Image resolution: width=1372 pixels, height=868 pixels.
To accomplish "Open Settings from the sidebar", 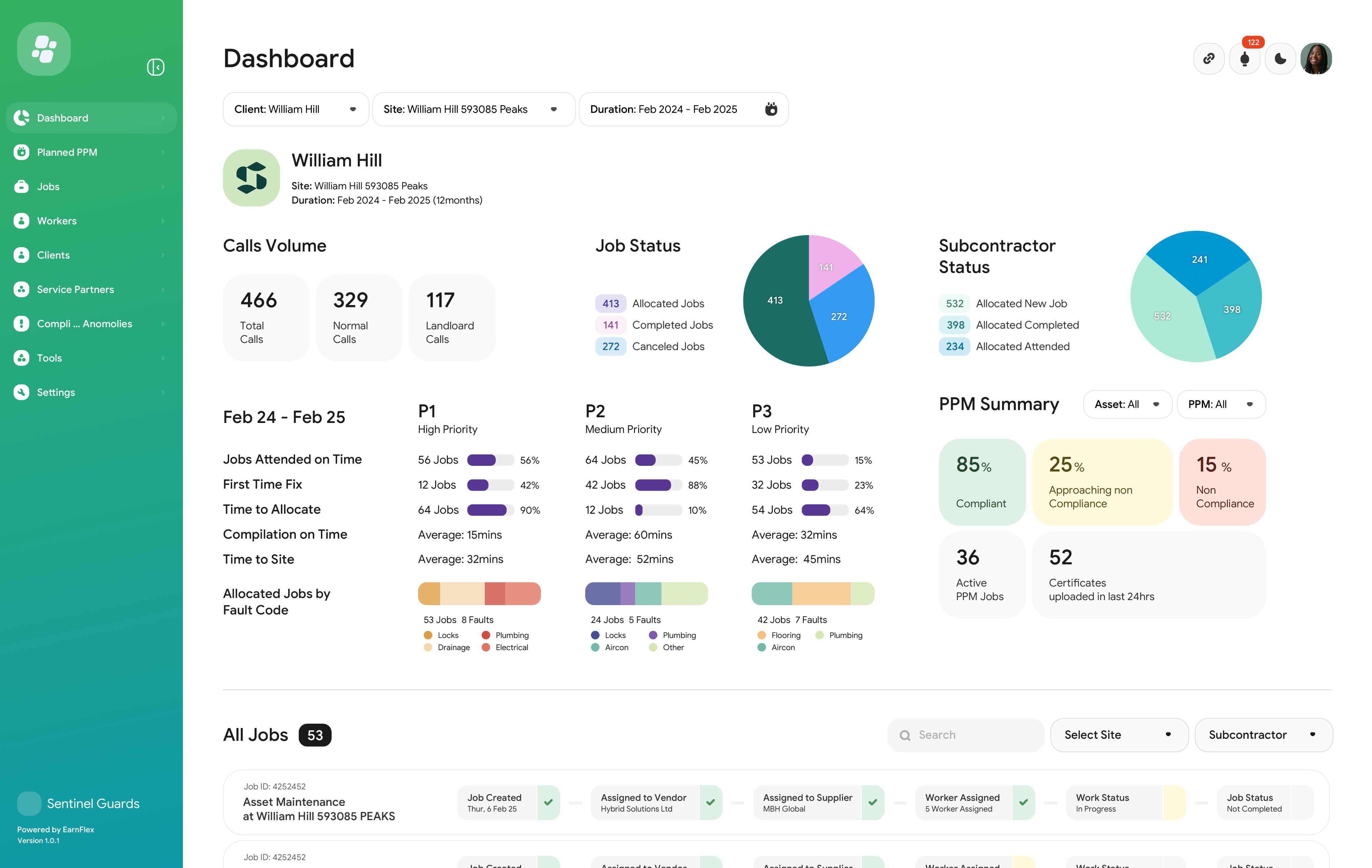I will click(91, 392).
